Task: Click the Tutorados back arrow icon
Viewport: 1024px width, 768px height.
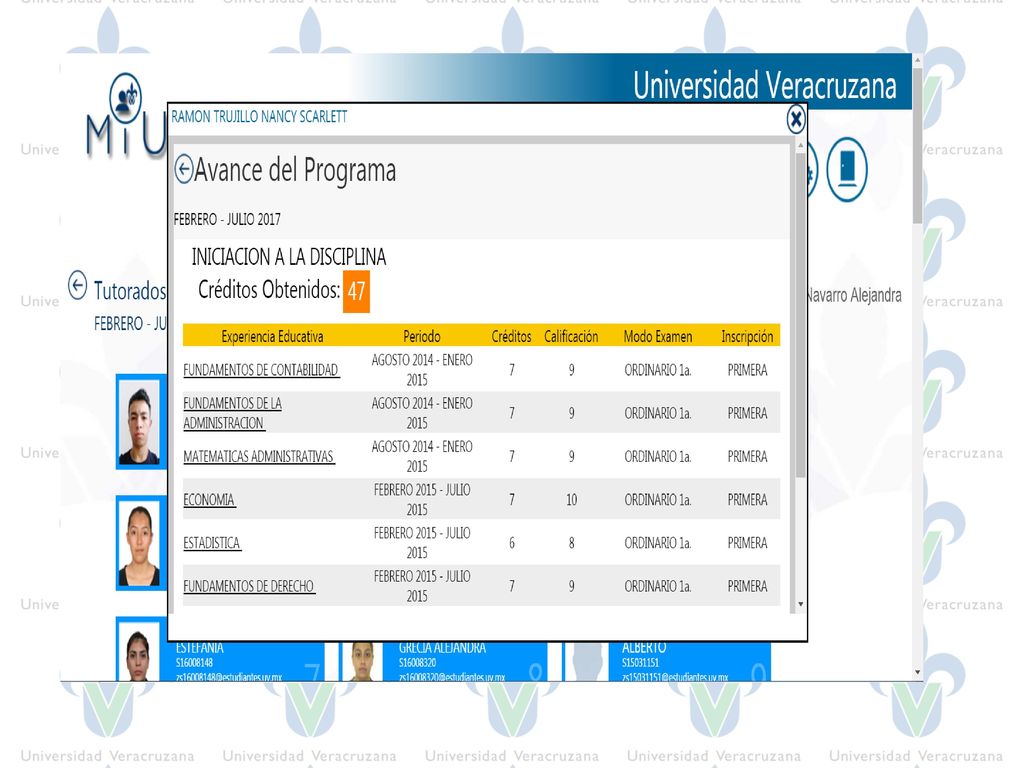Action: click(77, 285)
